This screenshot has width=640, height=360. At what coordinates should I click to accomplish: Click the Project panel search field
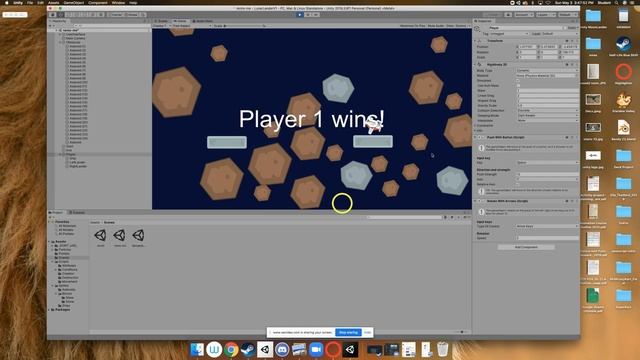click(404, 218)
